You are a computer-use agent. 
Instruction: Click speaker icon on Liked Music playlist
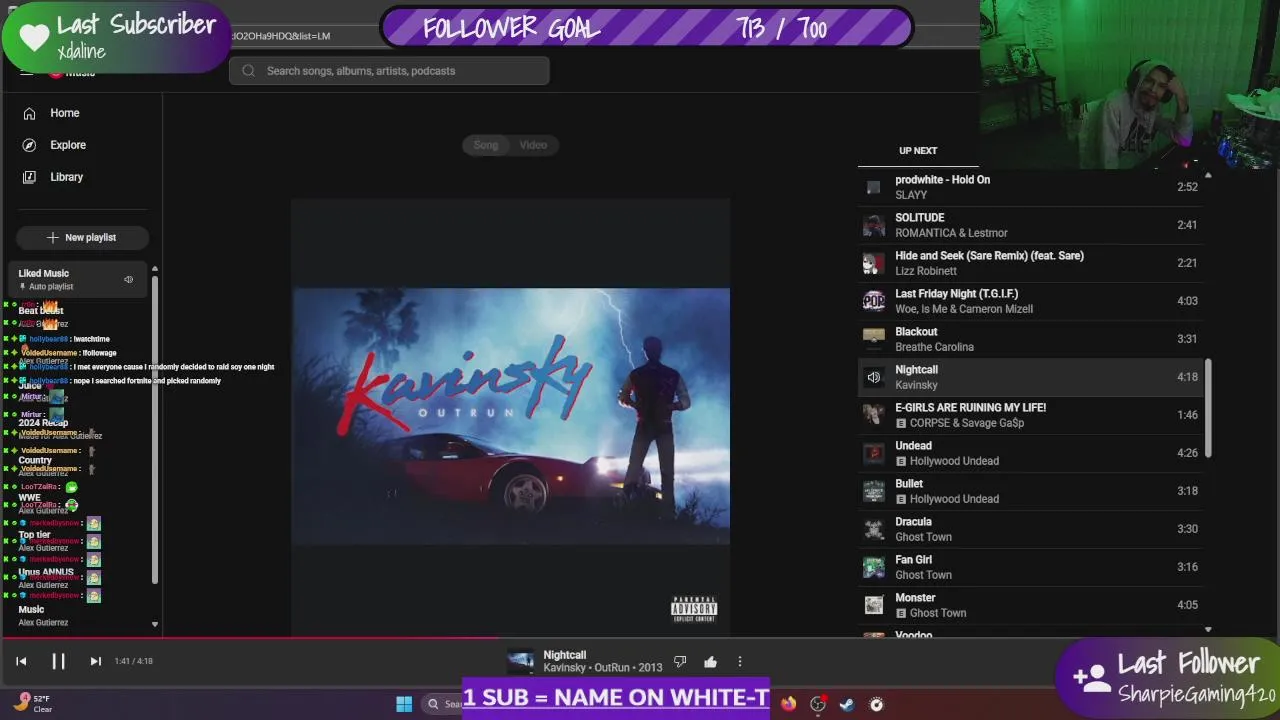point(128,280)
